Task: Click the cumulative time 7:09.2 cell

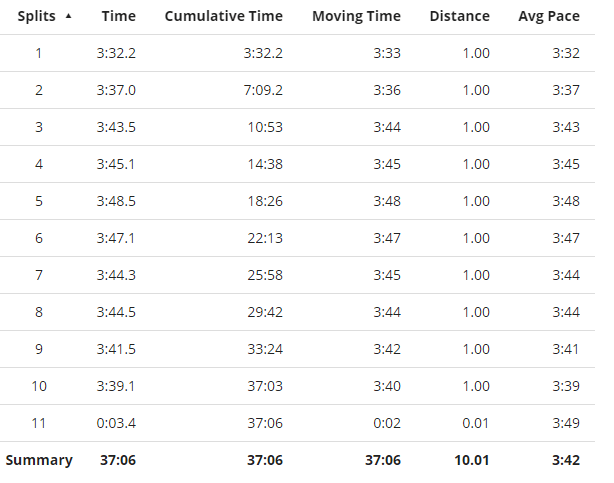Action: pos(262,90)
